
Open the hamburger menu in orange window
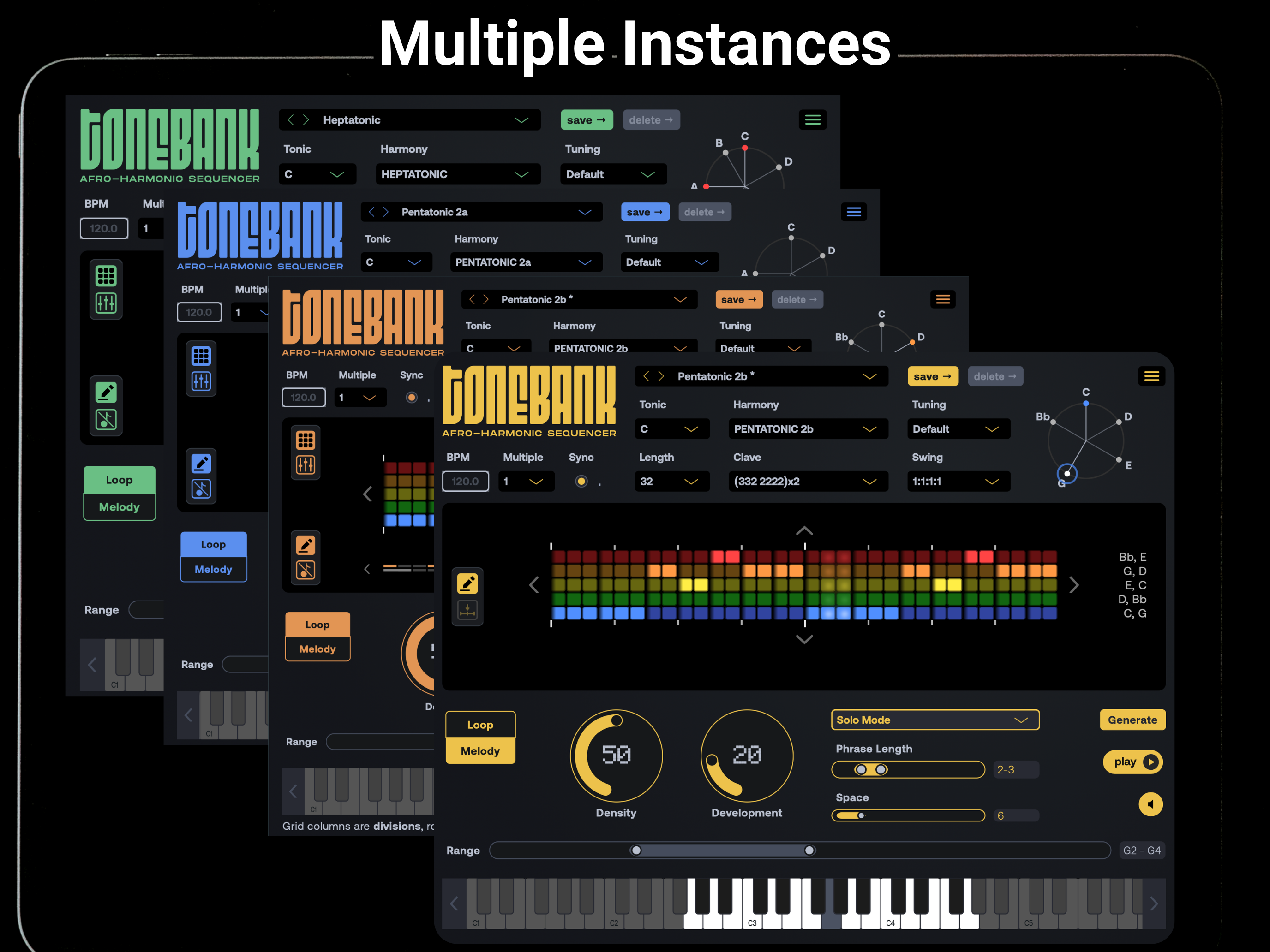click(x=943, y=299)
